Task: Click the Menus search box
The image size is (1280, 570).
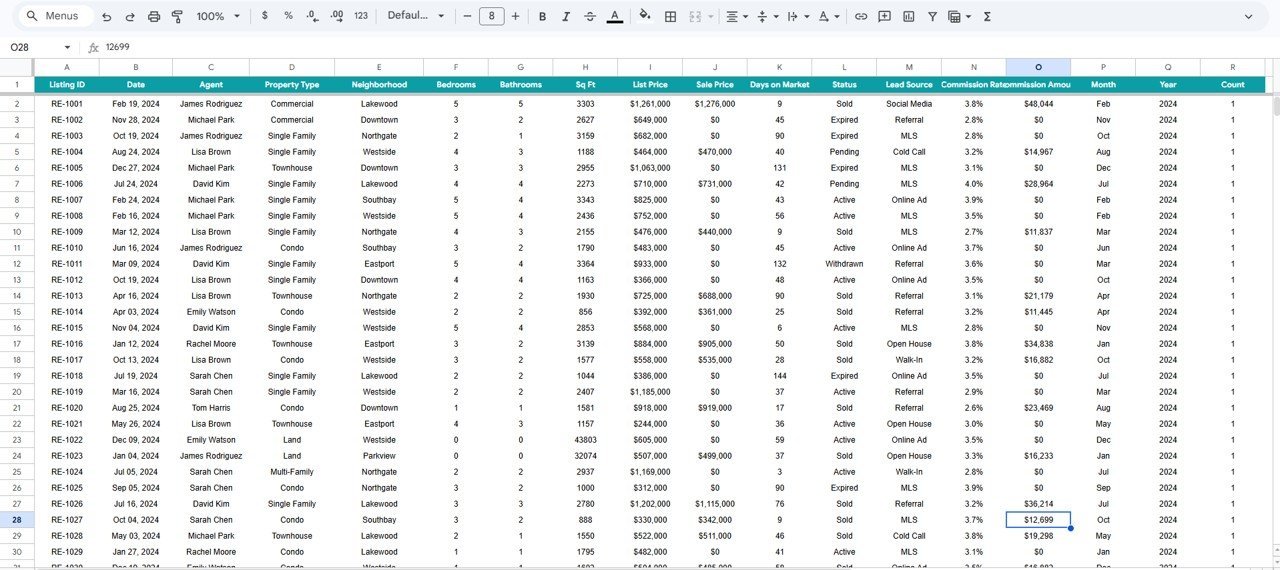Action: click(58, 17)
